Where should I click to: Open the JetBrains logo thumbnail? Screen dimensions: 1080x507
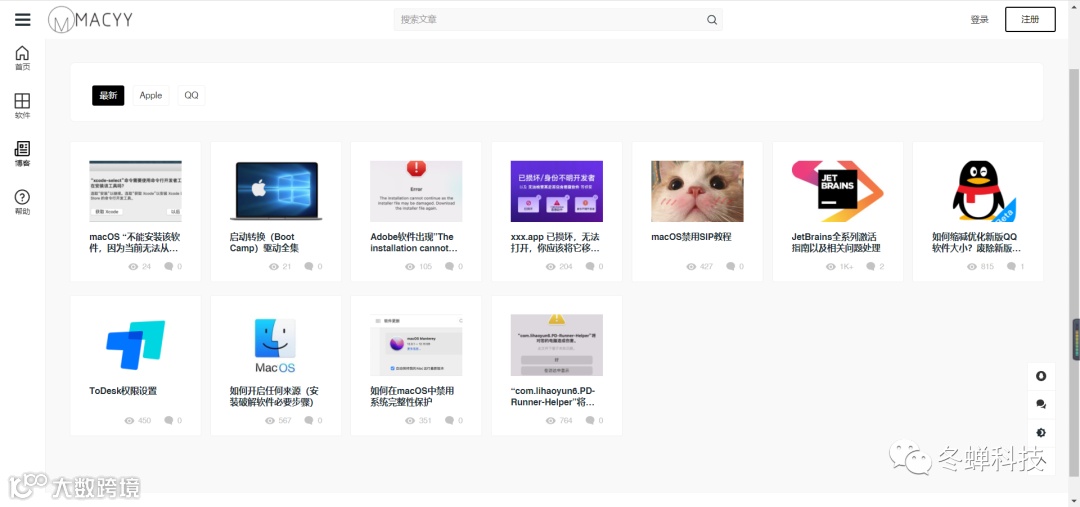tap(838, 192)
